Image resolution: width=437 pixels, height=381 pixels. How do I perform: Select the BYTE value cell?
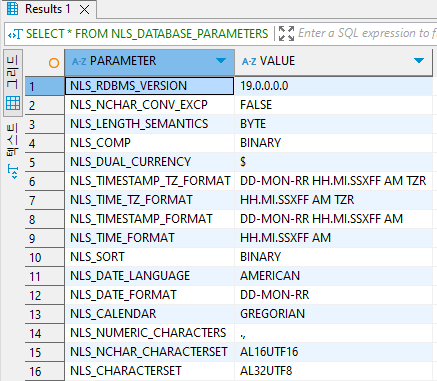click(x=333, y=124)
